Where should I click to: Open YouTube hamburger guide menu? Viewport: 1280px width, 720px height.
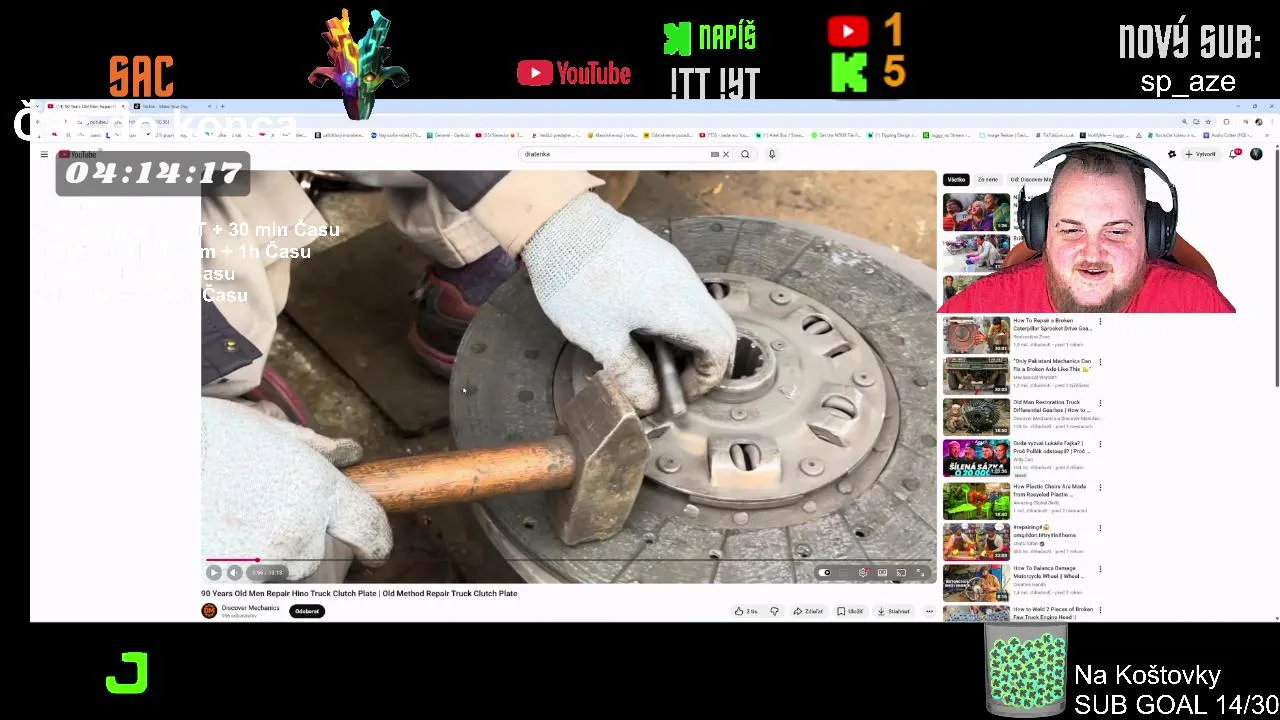(x=44, y=154)
